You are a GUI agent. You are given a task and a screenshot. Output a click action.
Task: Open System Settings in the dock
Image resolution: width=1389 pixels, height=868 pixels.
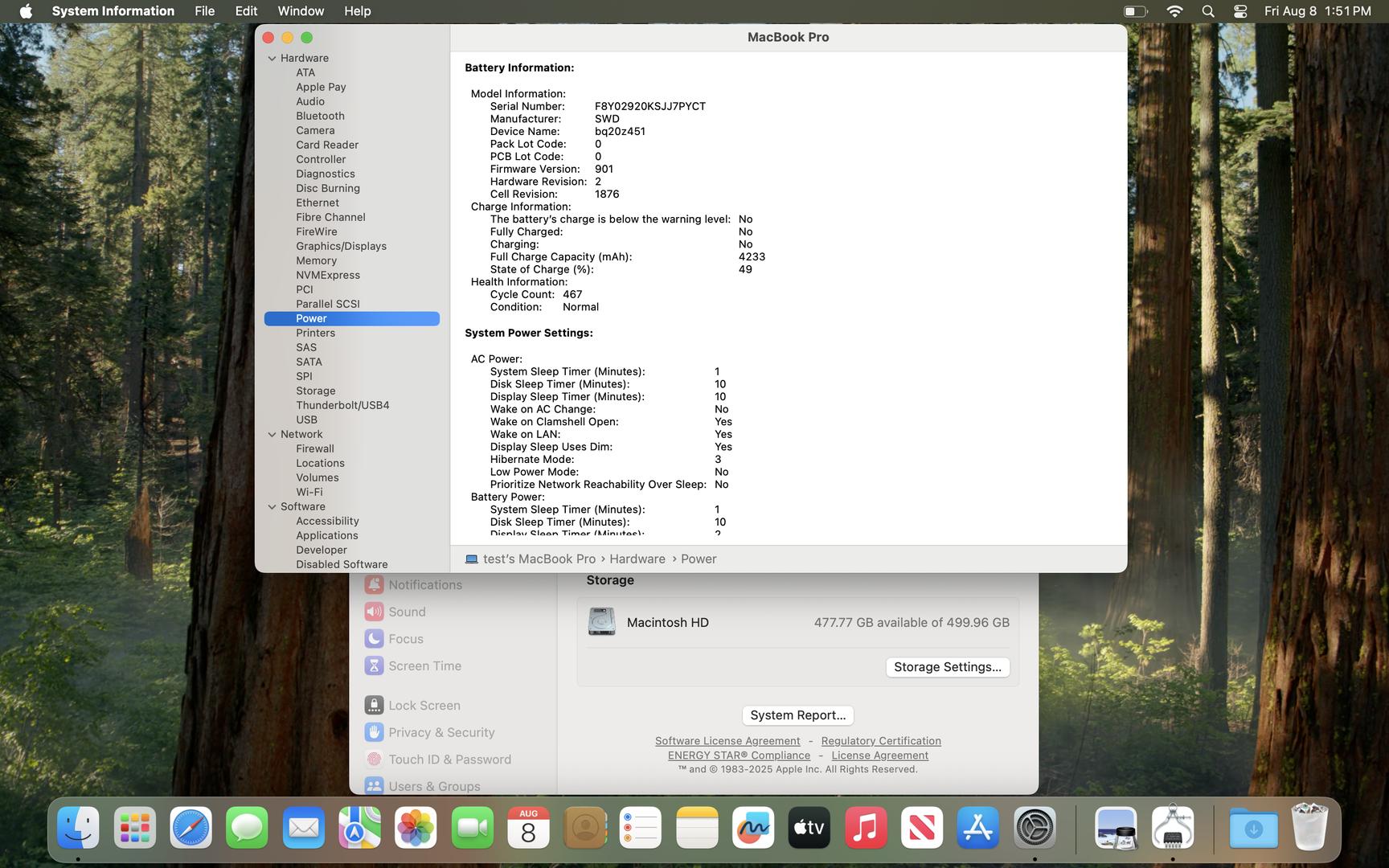(1035, 828)
